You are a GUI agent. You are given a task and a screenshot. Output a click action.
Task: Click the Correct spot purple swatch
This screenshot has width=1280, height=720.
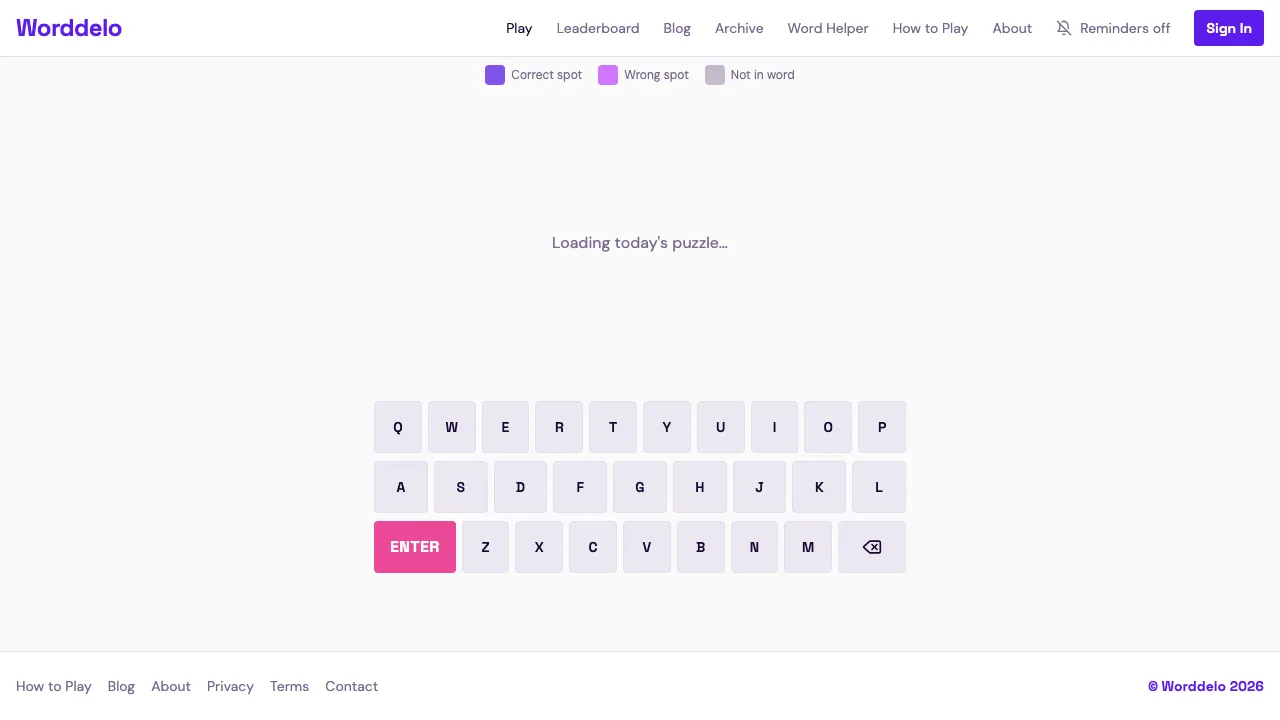coord(495,75)
